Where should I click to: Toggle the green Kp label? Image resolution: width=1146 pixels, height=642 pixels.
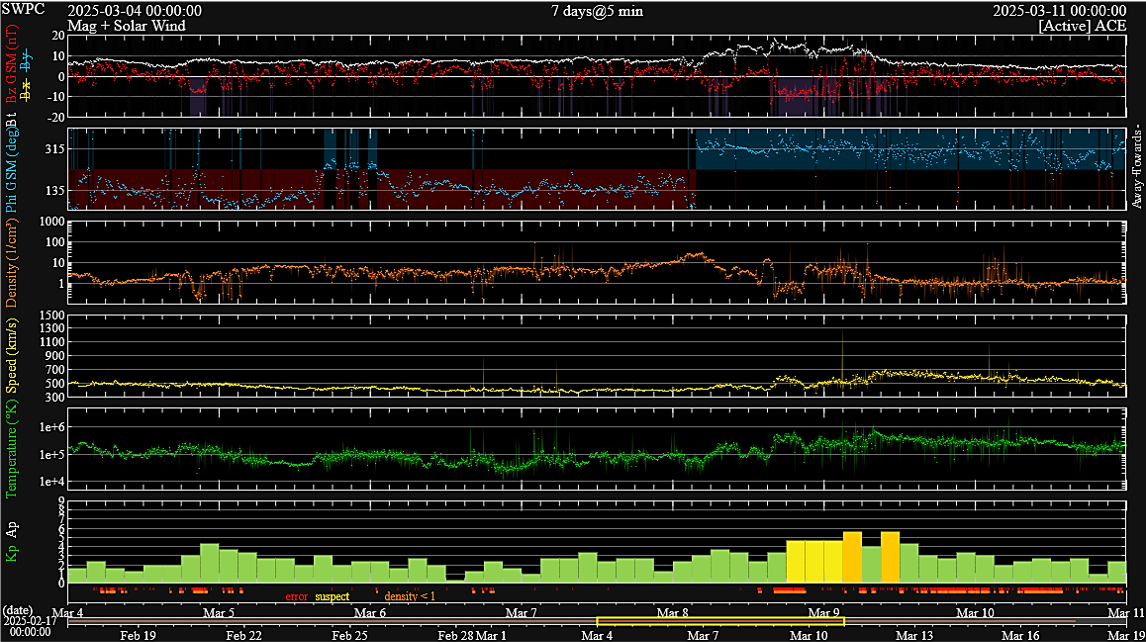tap(12, 553)
